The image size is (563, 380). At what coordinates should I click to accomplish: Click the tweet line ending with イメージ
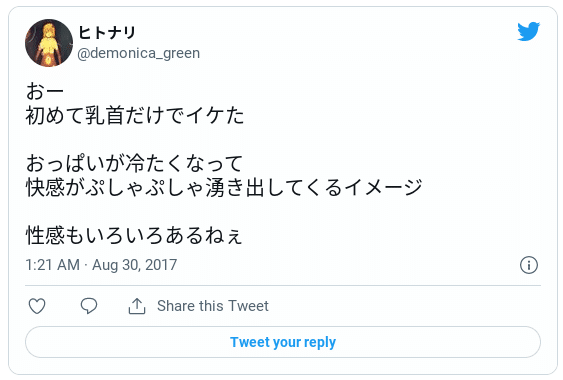pos(224,187)
